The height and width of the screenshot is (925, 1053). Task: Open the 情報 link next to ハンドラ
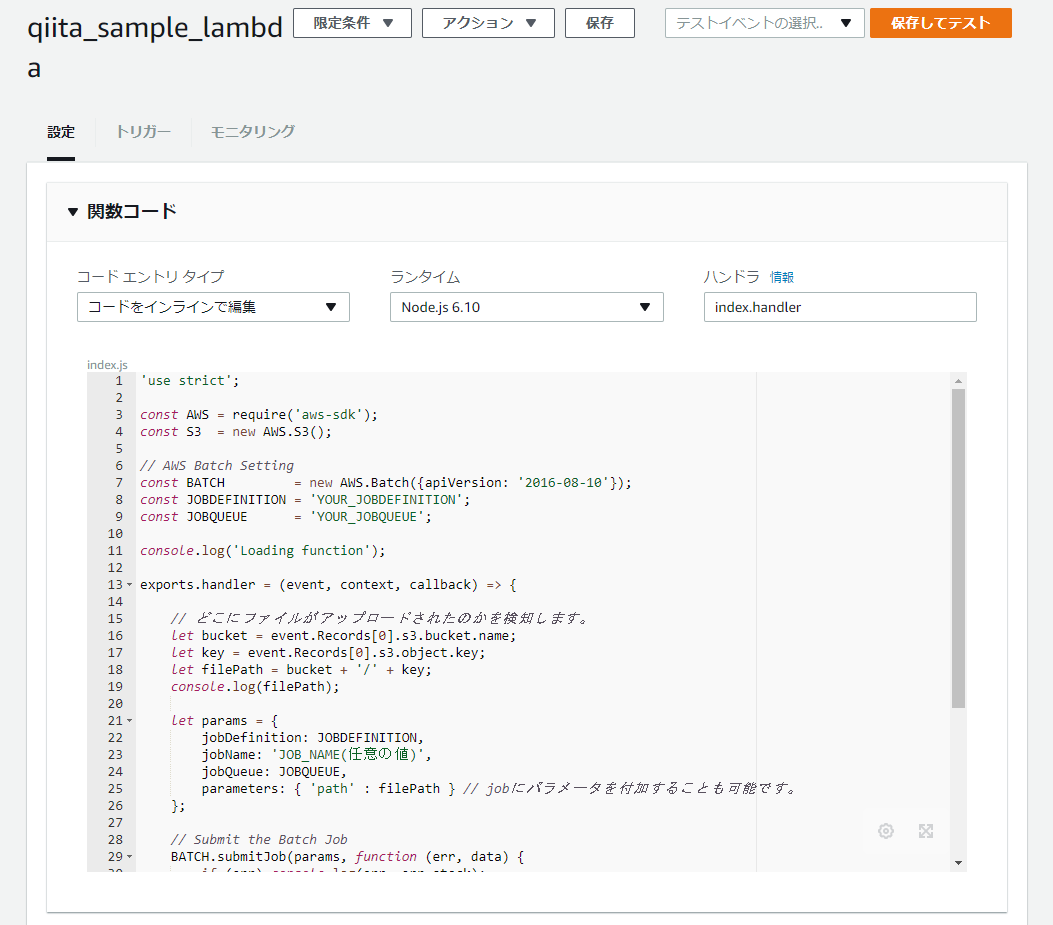(783, 277)
